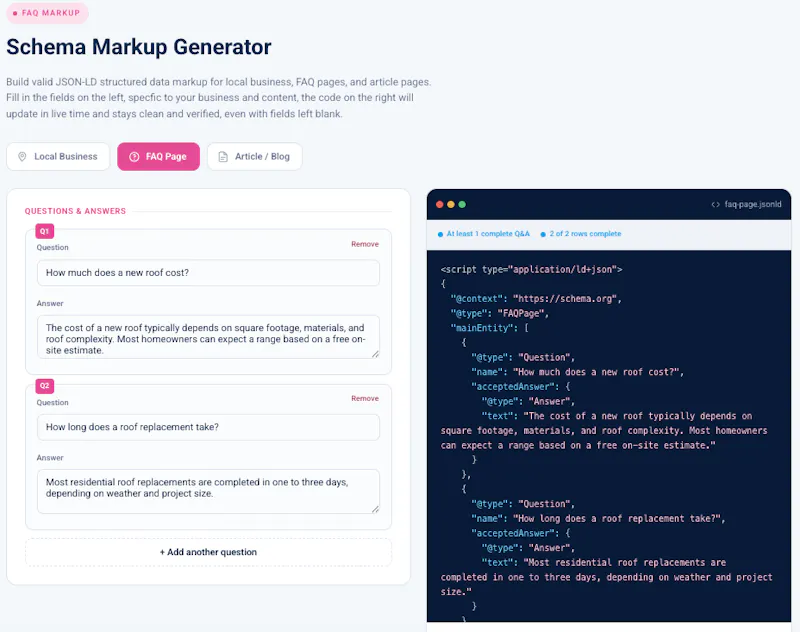This screenshot has width=800, height=632.
Task: Click the 'Question' label under Q1
Action: click(x=53, y=247)
